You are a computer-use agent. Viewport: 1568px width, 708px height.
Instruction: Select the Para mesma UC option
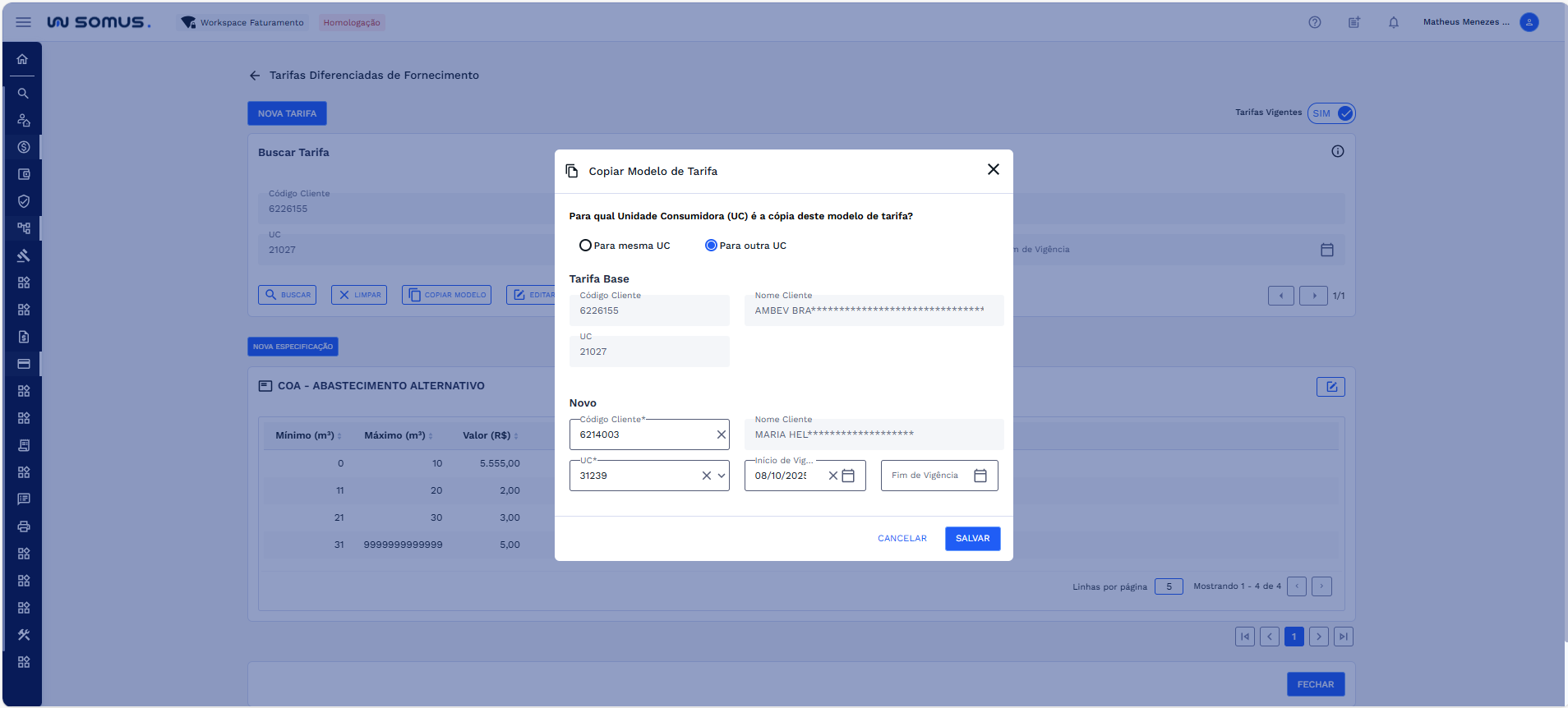click(x=585, y=246)
